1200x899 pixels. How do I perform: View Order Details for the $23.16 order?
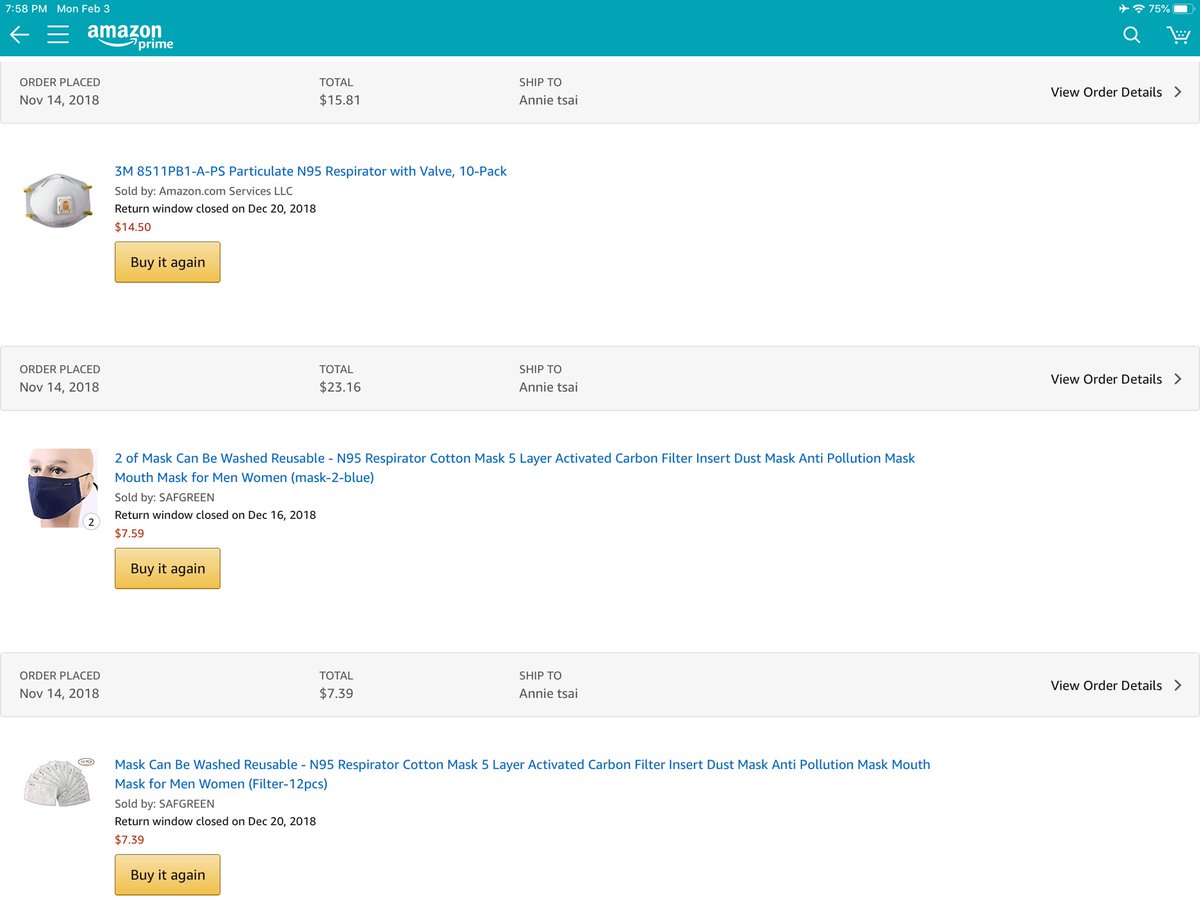tap(1106, 379)
